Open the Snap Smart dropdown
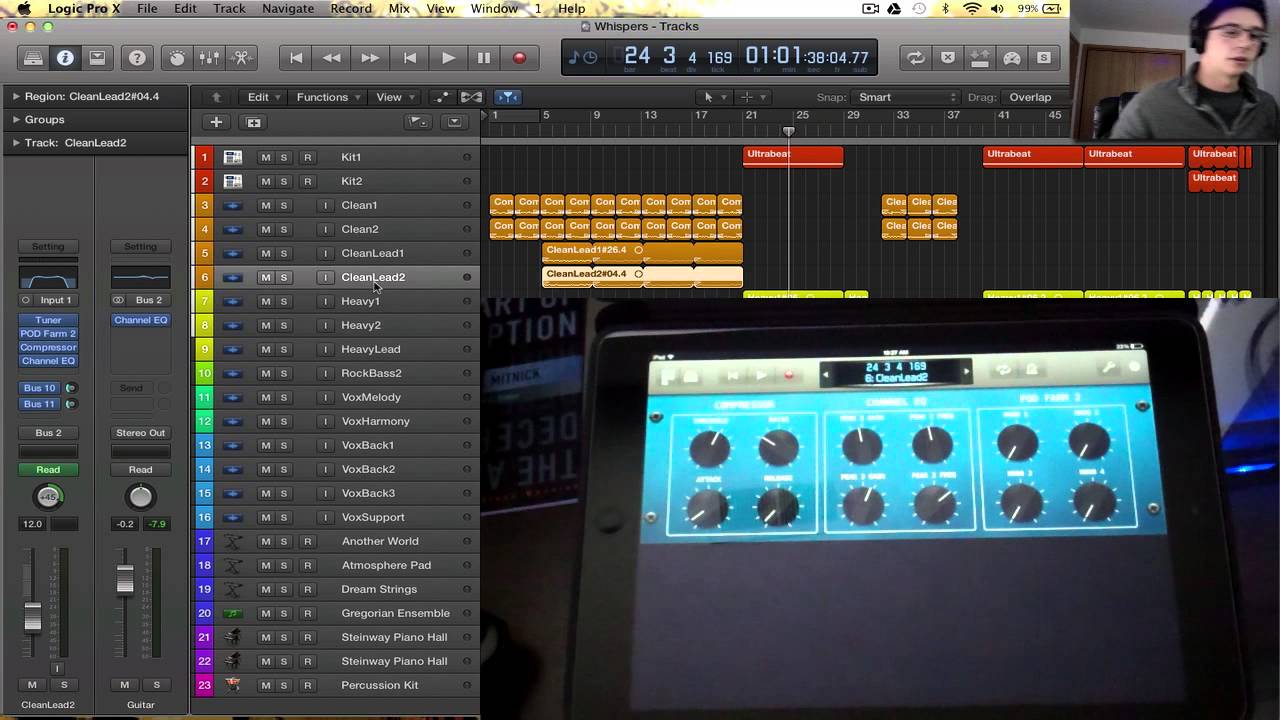The image size is (1280, 720). coord(906,97)
